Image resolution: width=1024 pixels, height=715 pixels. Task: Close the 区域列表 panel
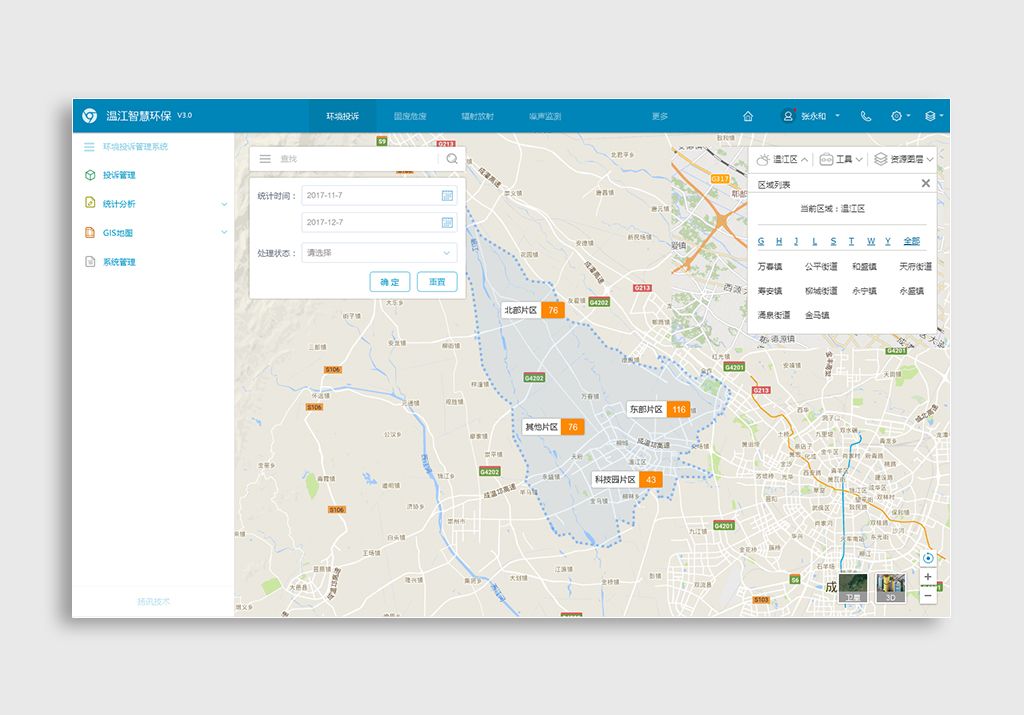point(925,183)
